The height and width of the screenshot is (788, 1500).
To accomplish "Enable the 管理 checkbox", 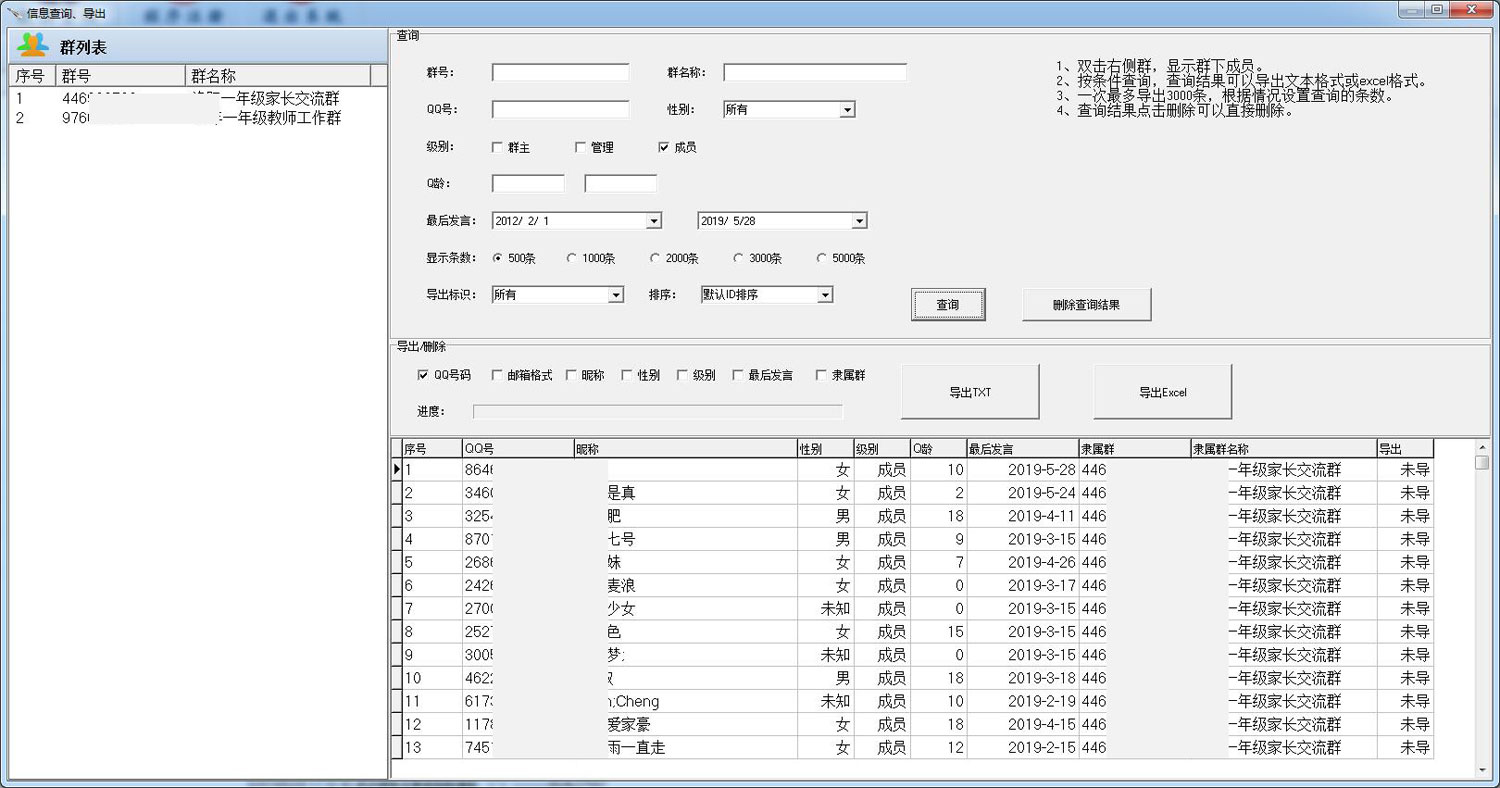I will click(579, 147).
